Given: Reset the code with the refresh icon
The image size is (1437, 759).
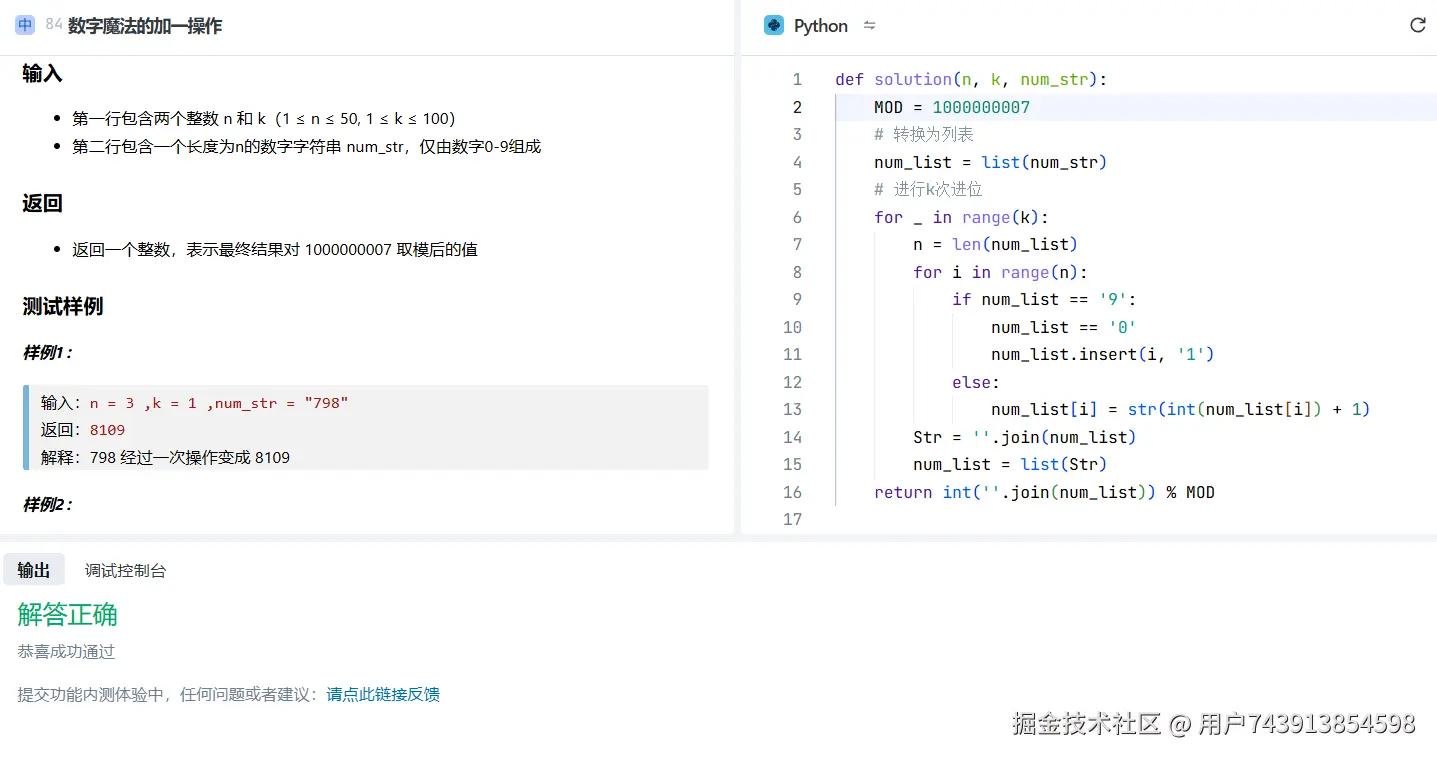Looking at the screenshot, I should tap(1417, 25).
